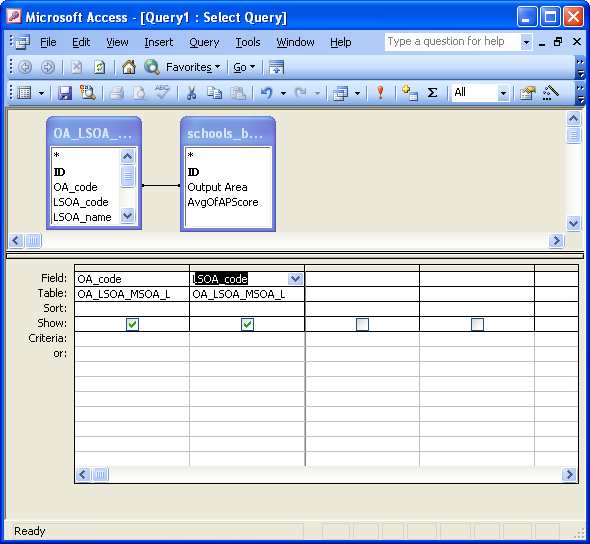Screen dimensions: 590x544
Task: Open the Go dropdown
Action: pyautogui.click(x=245, y=67)
